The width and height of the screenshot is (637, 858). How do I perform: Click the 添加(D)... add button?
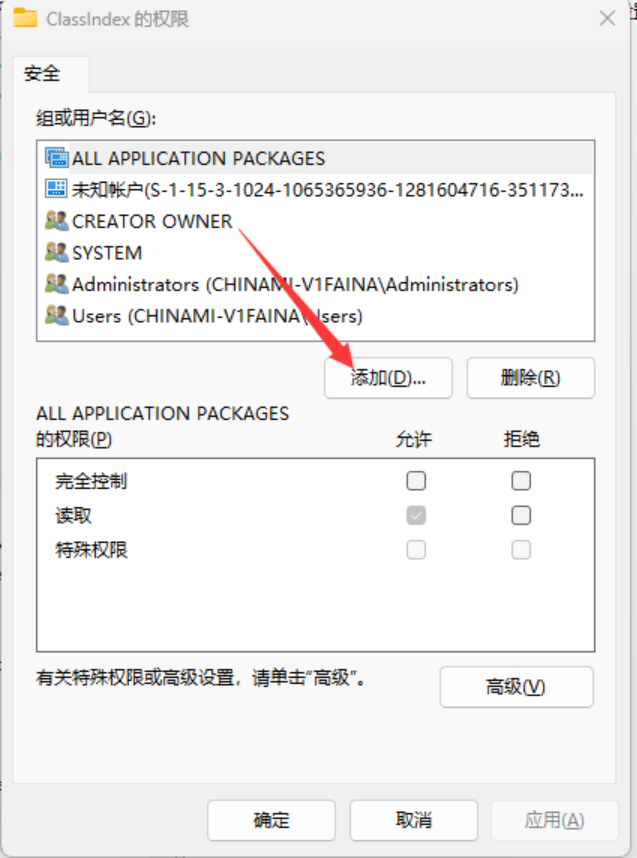[388, 378]
